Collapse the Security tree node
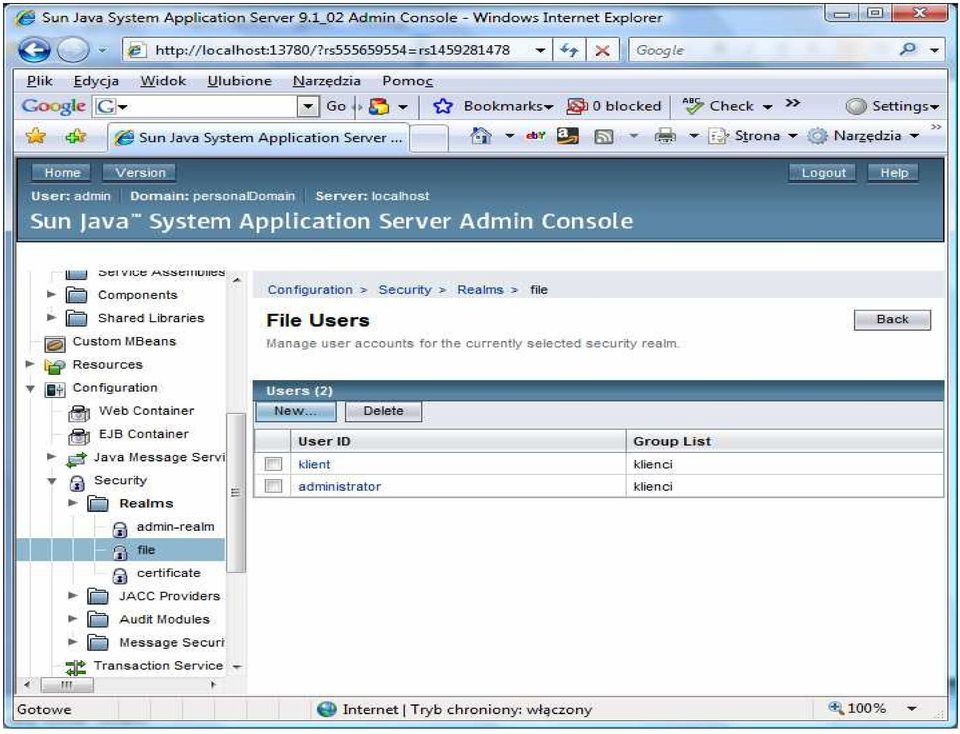Screen dimensions: 960x734 [x=52, y=481]
